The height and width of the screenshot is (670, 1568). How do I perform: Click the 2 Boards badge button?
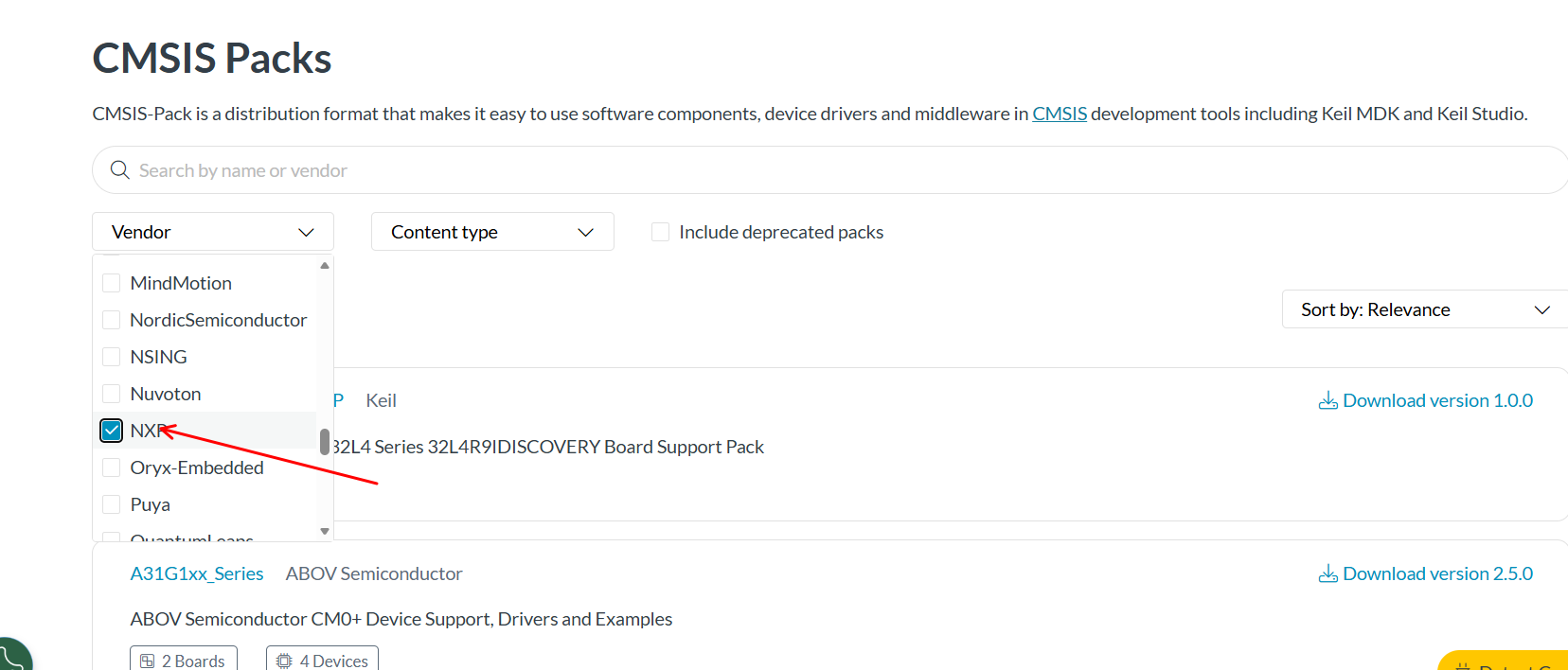[184, 660]
